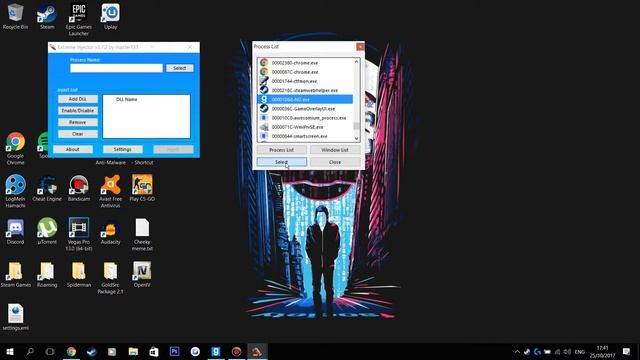Open the Recycle Bin desktop icon

pos(16,16)
